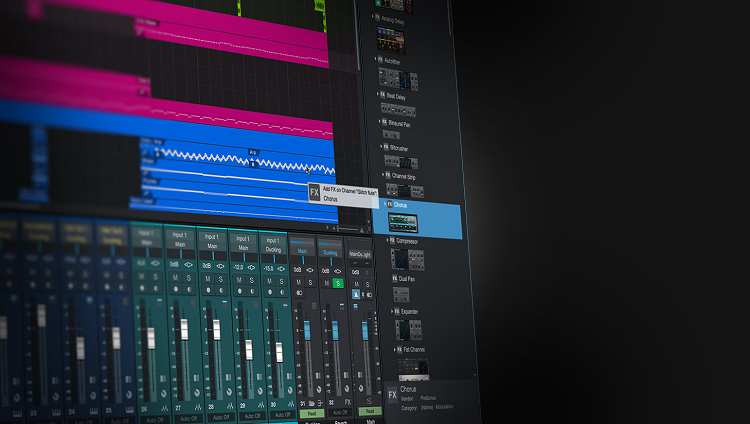Open the Auto: Off menu on channel 28
The height and width of the screenshot is (424, 750).
pyautogui.click(x=220, y=417)
